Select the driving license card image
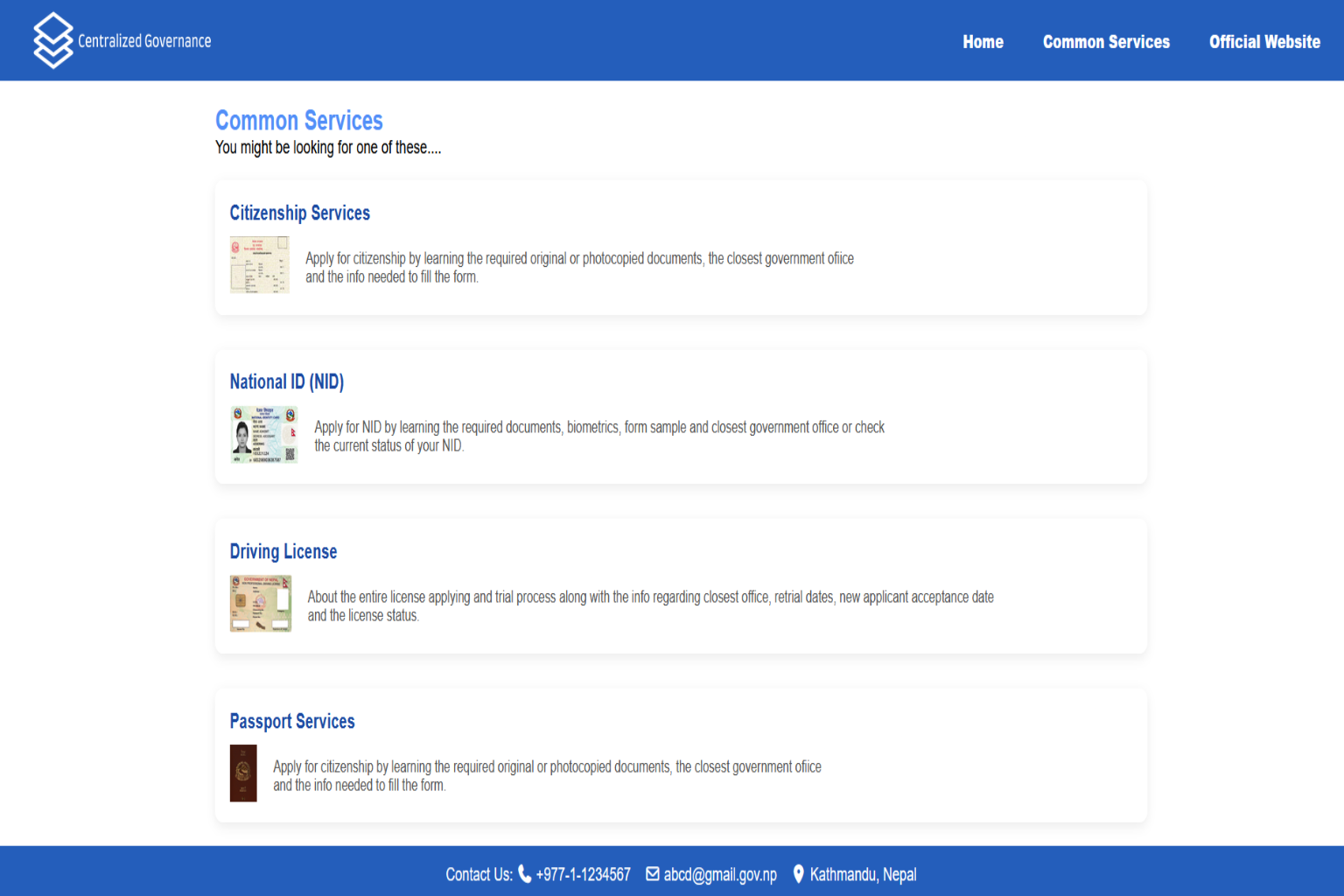 pyautogui.click(x=260, y=604)
